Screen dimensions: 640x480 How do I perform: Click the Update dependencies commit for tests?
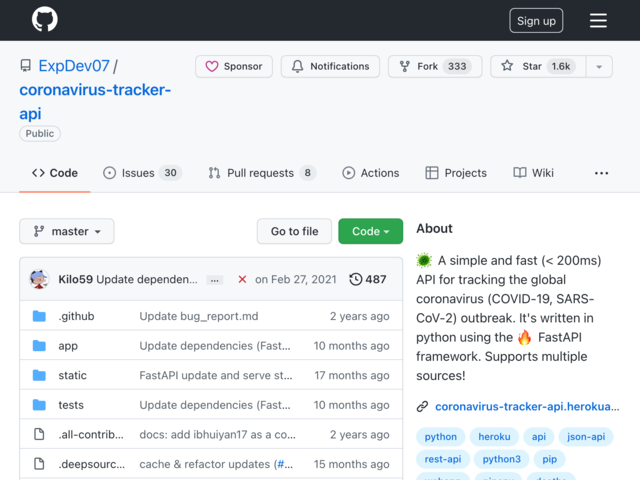[x=215, y=405]
